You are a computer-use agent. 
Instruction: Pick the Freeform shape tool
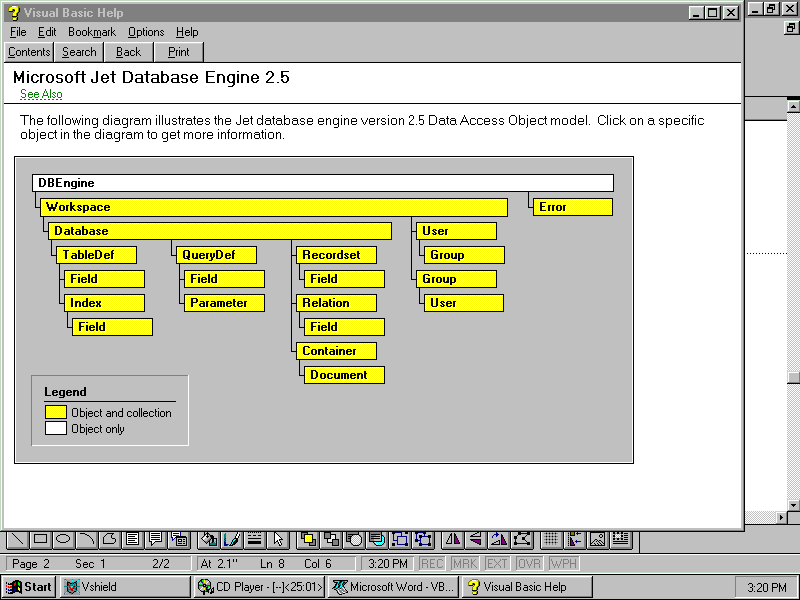coord(110,540)
